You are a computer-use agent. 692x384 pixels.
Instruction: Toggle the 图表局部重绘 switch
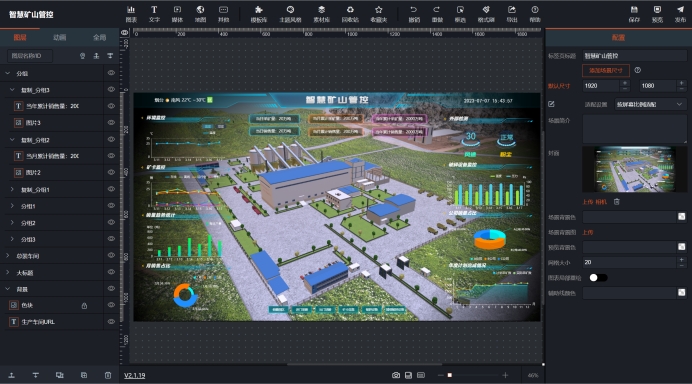click(x=598, y=278)
